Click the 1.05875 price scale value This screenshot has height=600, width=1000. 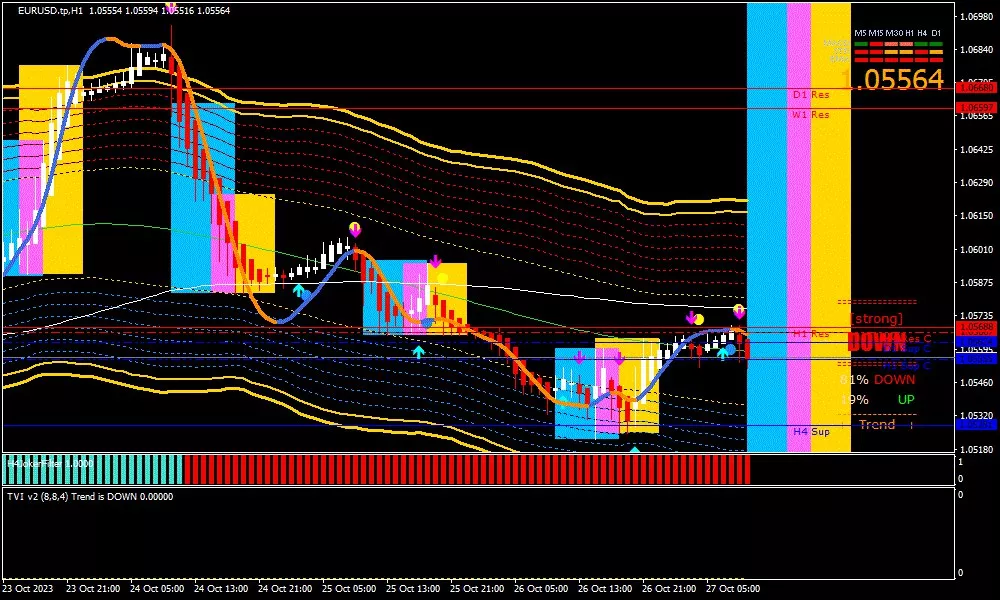976,282
